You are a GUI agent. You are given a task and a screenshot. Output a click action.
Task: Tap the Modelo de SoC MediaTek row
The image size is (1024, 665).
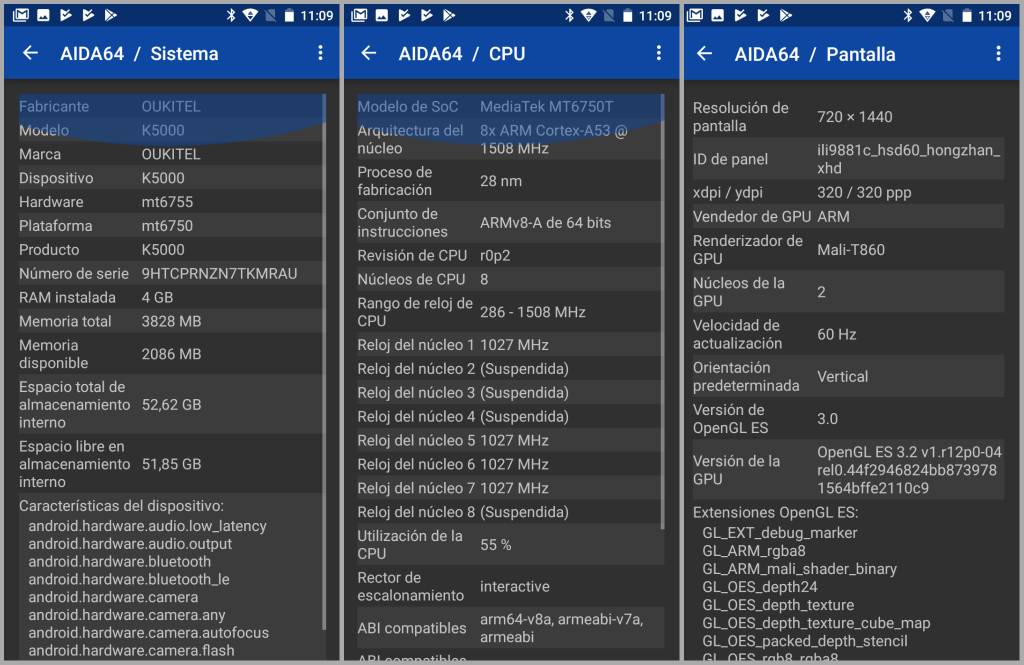click(509, 106)
